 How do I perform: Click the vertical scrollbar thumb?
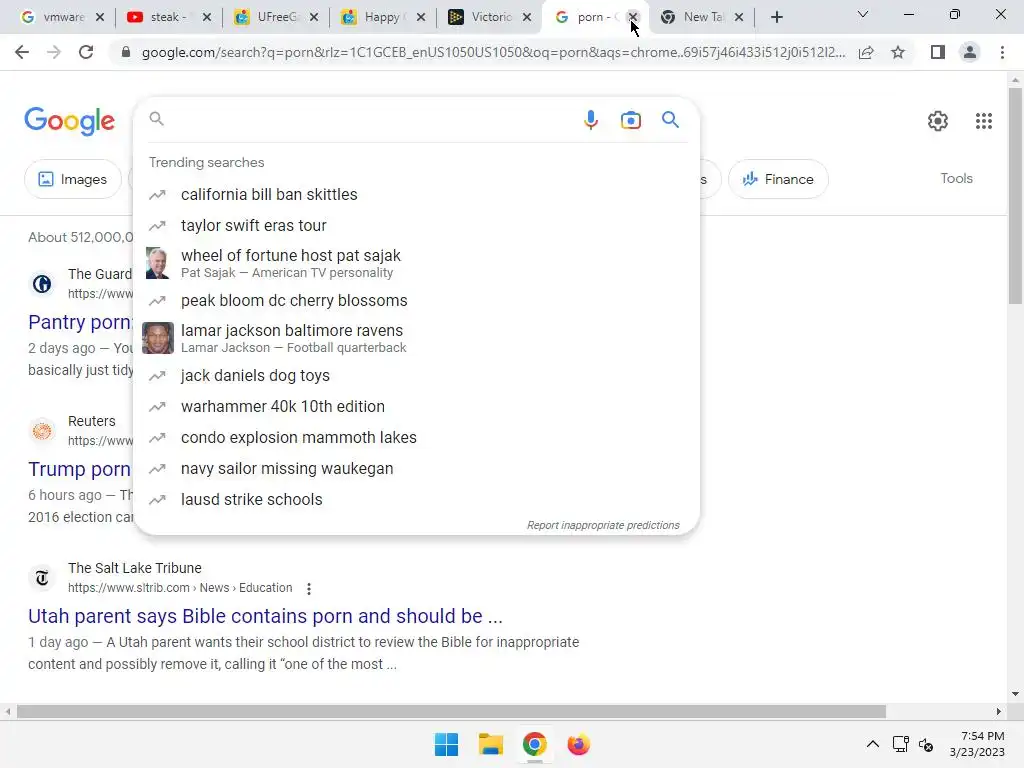tap(1015, 195)
